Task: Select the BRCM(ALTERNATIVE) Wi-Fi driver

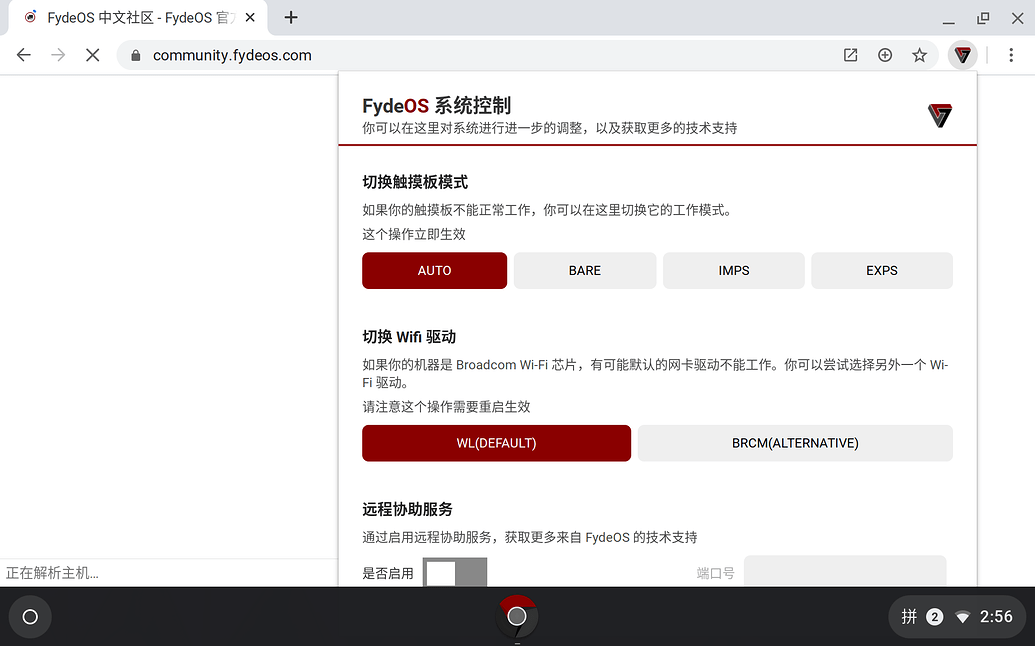Action: tap(795, 443)
